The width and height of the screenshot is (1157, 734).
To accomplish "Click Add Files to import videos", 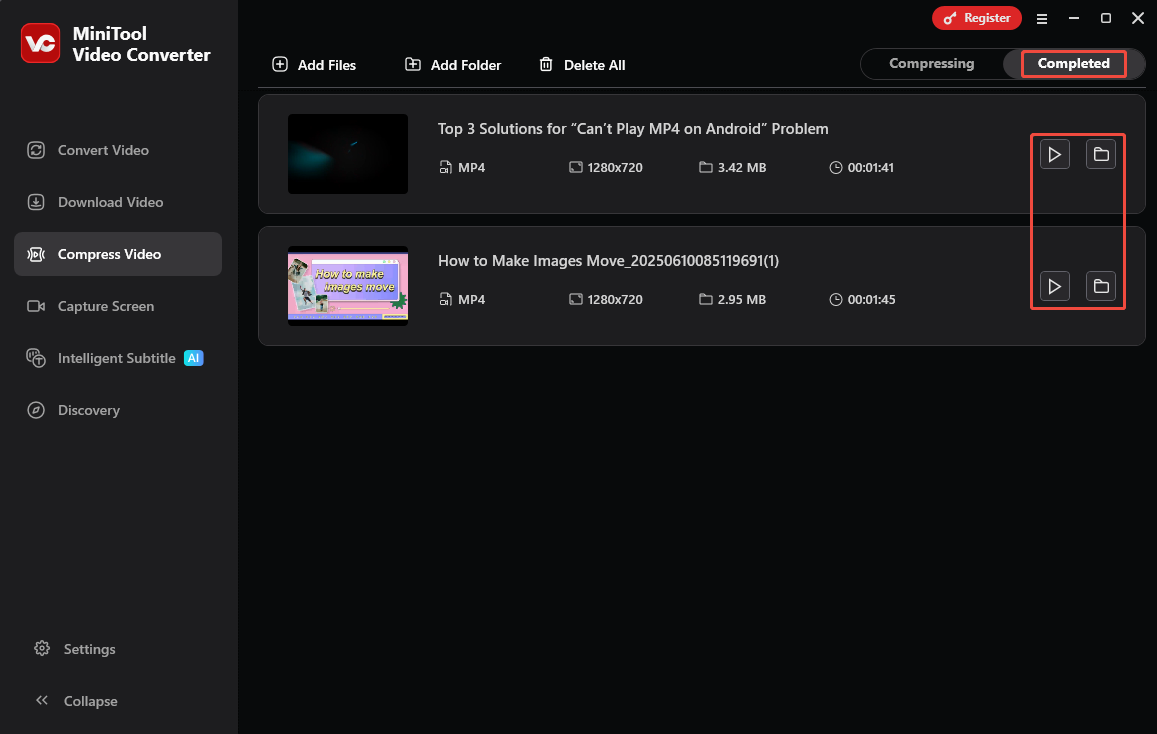I will click(x=313, y=64).
